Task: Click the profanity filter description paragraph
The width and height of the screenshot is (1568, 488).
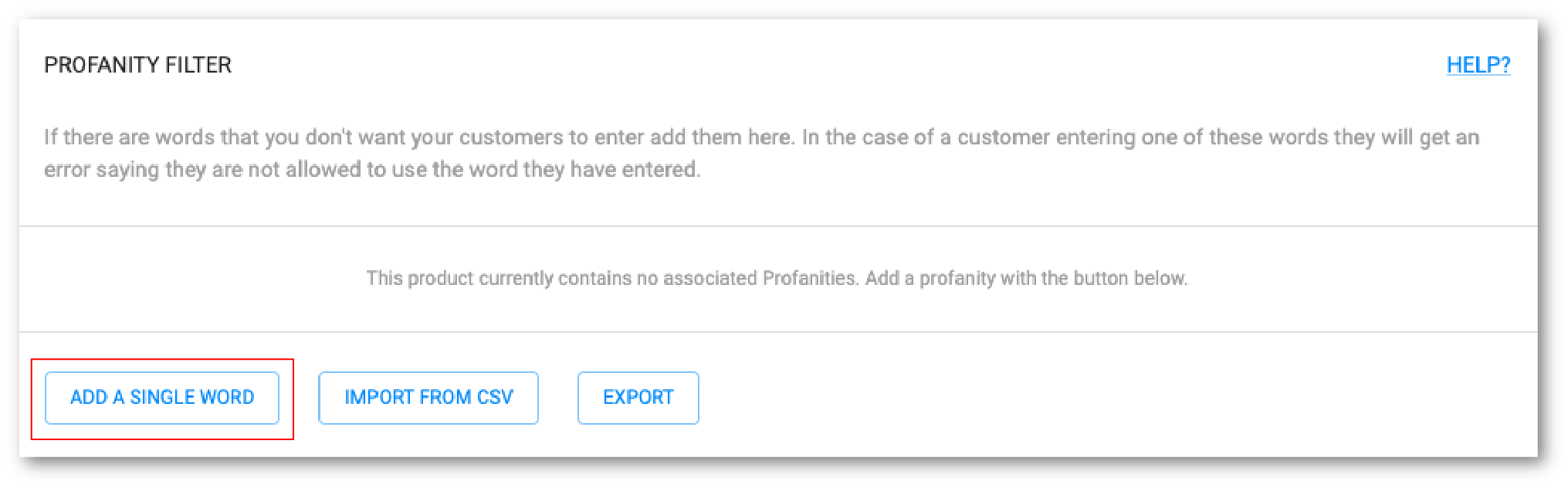Action: (762, 153)
